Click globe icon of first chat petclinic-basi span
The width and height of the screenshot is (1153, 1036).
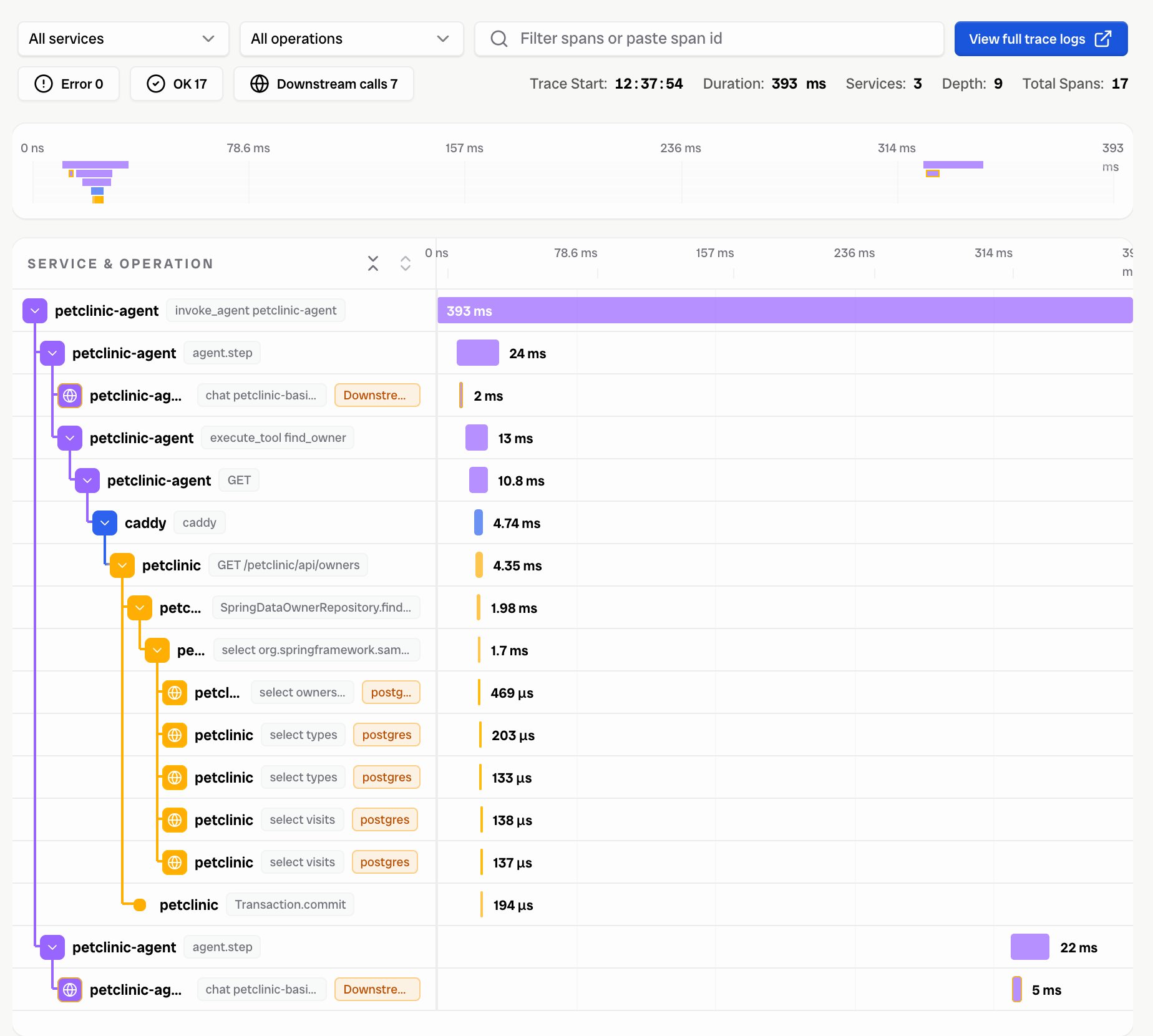tap(70, 396)
